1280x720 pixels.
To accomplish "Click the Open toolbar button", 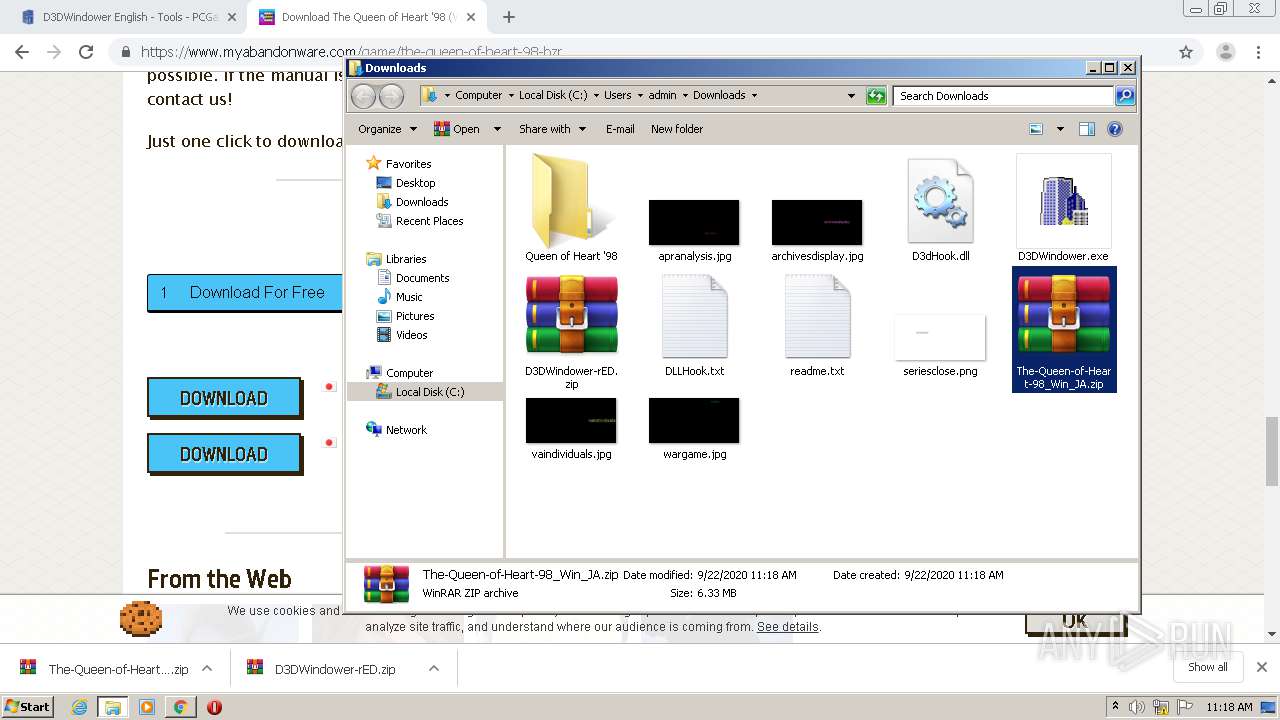I will 457,129.
